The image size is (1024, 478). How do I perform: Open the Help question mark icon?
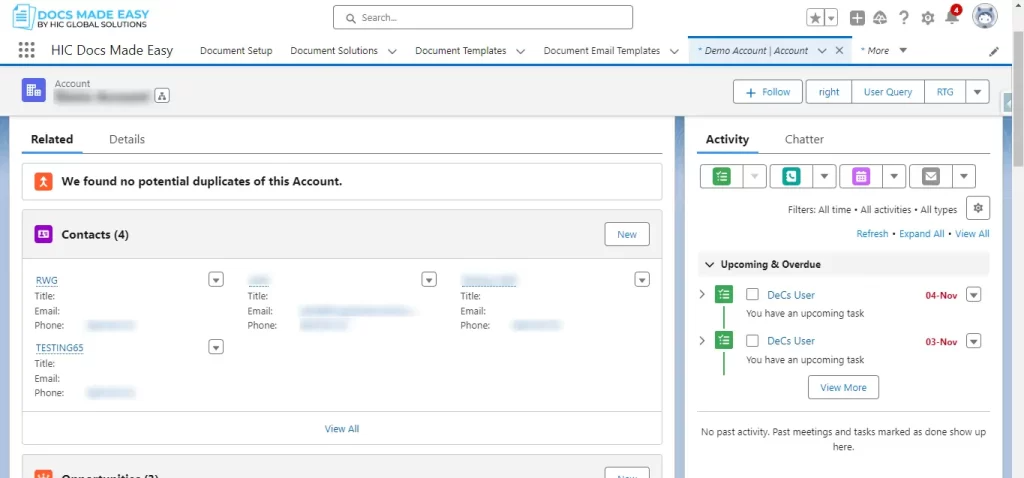[904, 18]
